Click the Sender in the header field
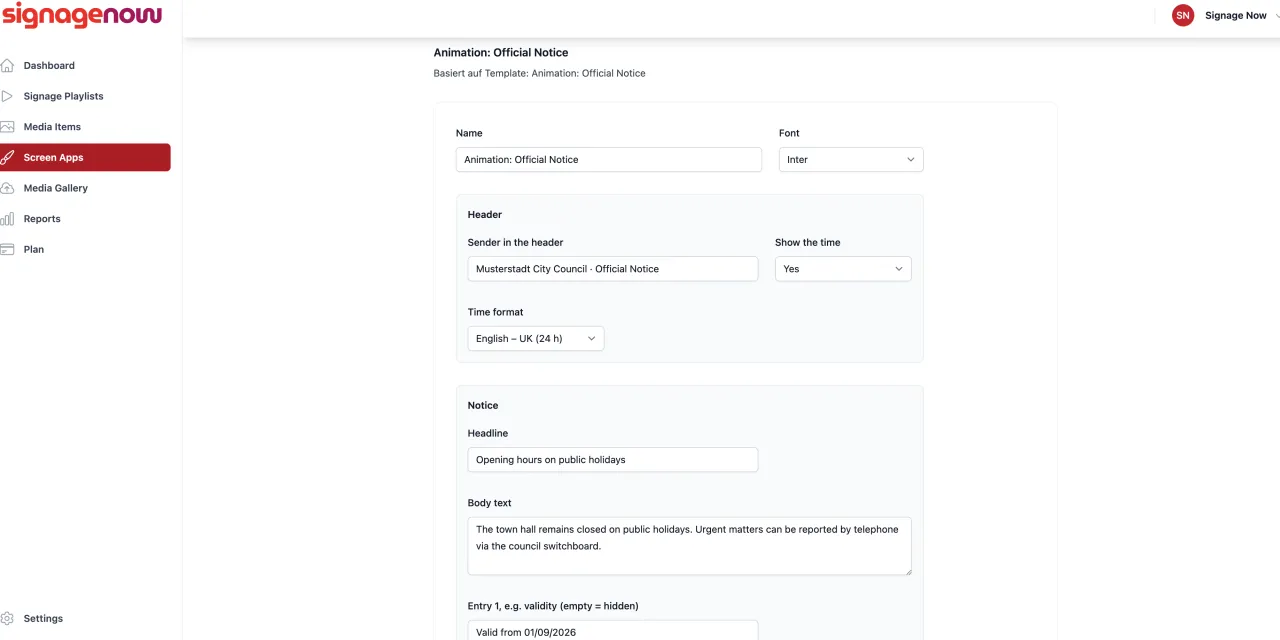Image resolution: width=1280 pixels, height=640 pixels. (x=613, y=269)
